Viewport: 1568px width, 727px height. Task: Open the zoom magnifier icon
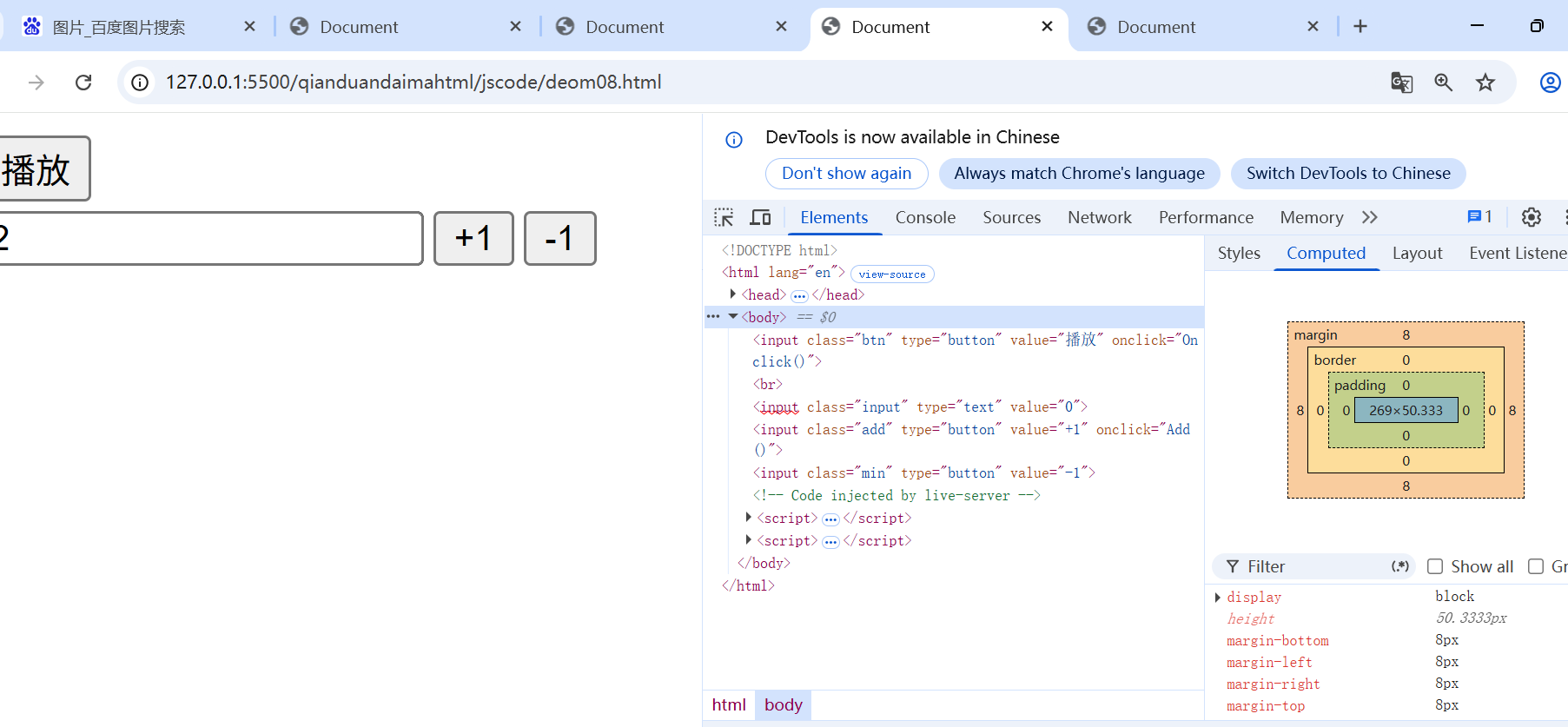[x=1444, y=83]
